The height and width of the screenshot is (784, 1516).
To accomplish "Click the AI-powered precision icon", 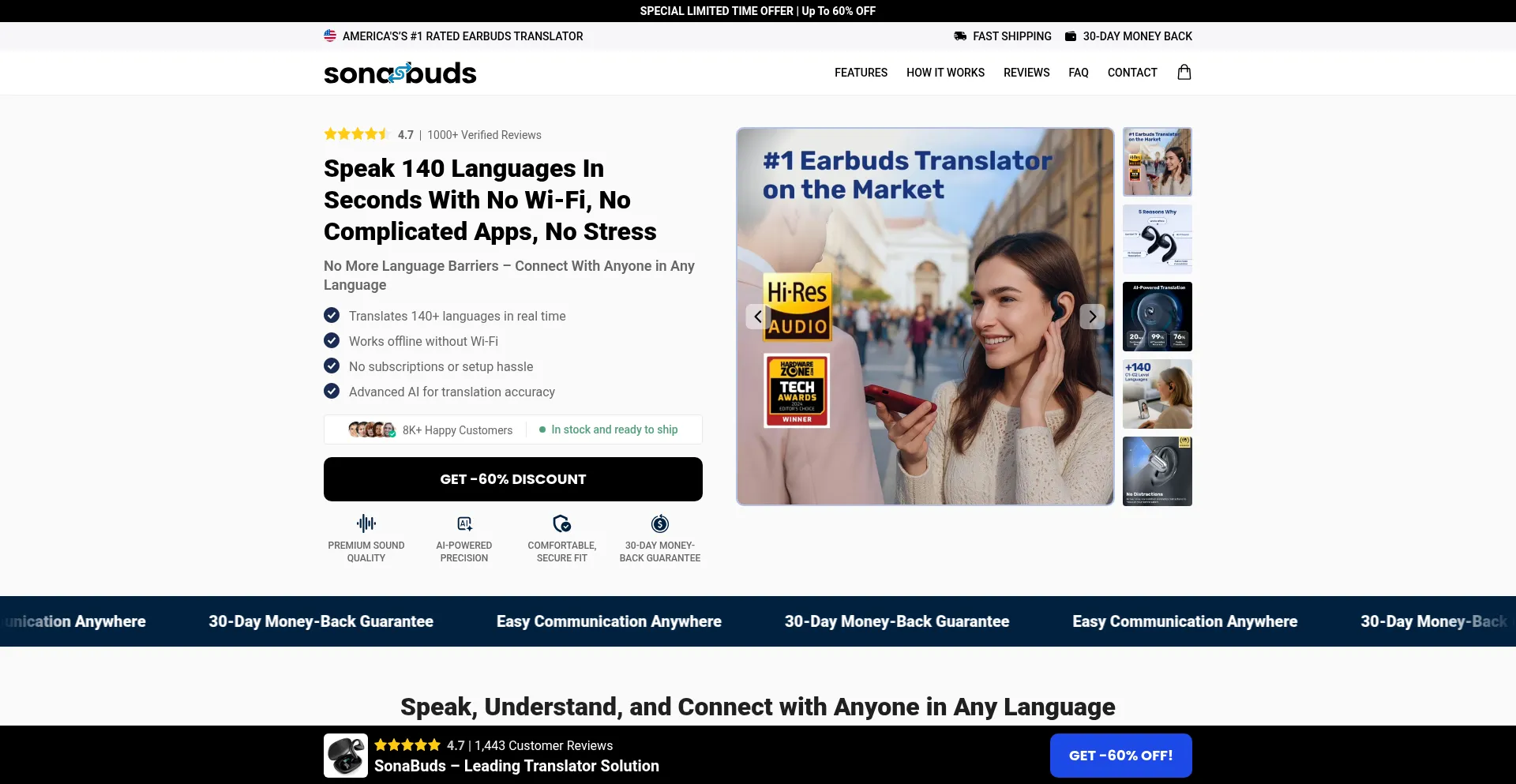I will (x=464, y=523).
